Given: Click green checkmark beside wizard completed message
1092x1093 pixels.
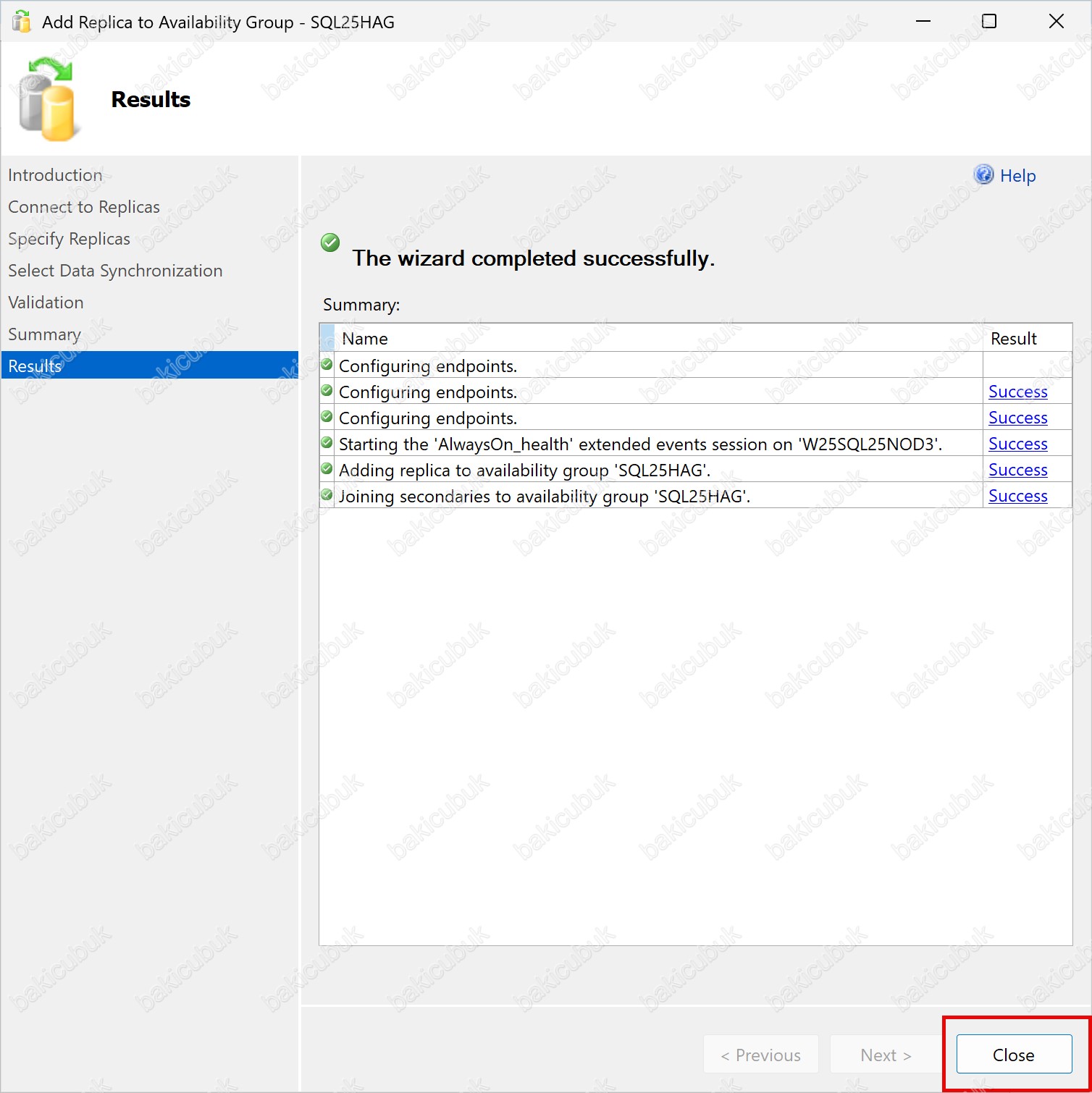Looking at the screenshot, I should pyautogui.click(x=330, y=242).
